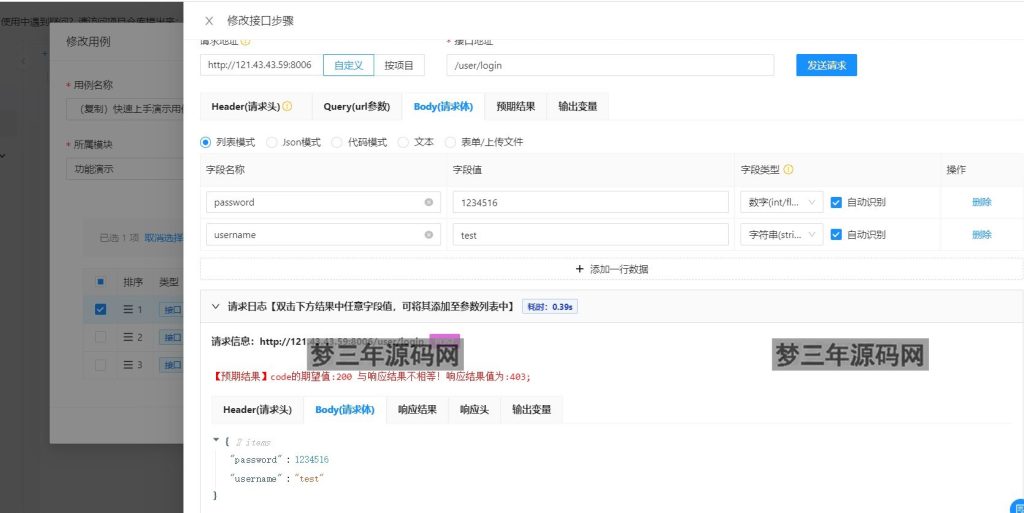Image resolution: width=1024 pixels, height=513 pixels.
Task: Toggle 自动识别 checkbox in username row
Action: [x=836, y=235]
